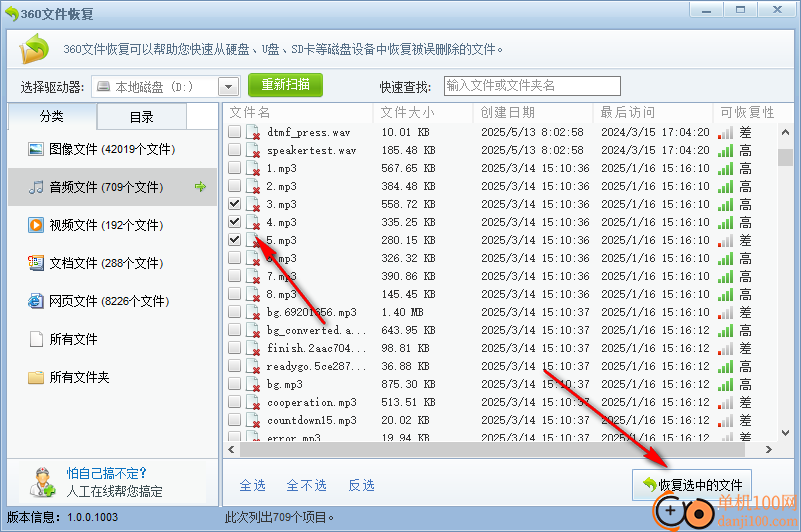
Task: Check the box for dtmf_press.wav
Action: coord(234,132)
